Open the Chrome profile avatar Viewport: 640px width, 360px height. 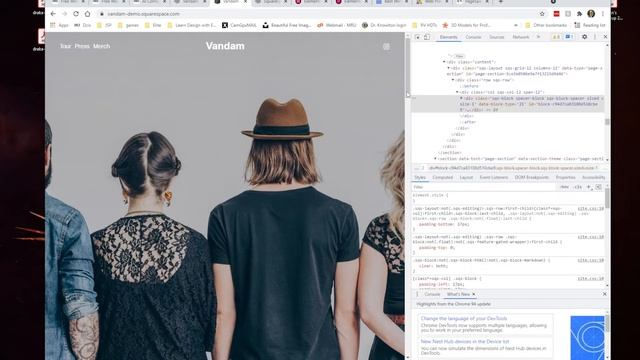pyautogui.click(x=591, y=14)
